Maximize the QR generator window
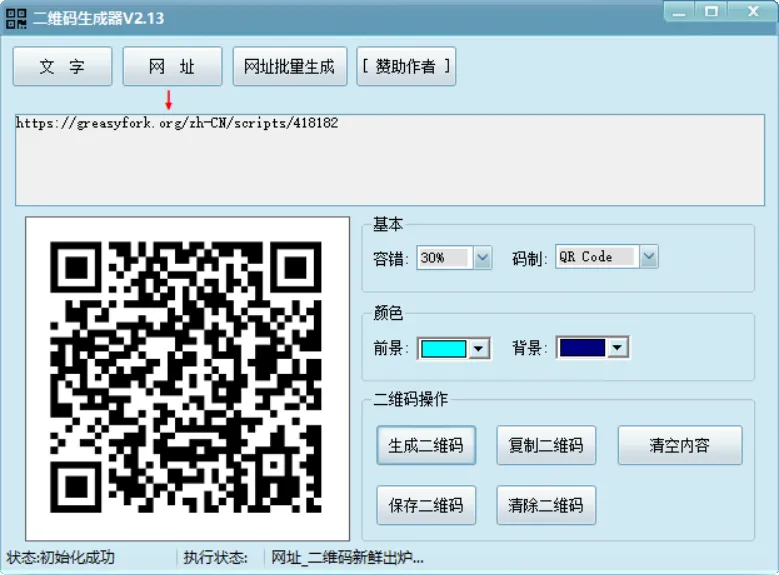The width and height of the screenshot is (779, 575). click(x=711, y=12)
